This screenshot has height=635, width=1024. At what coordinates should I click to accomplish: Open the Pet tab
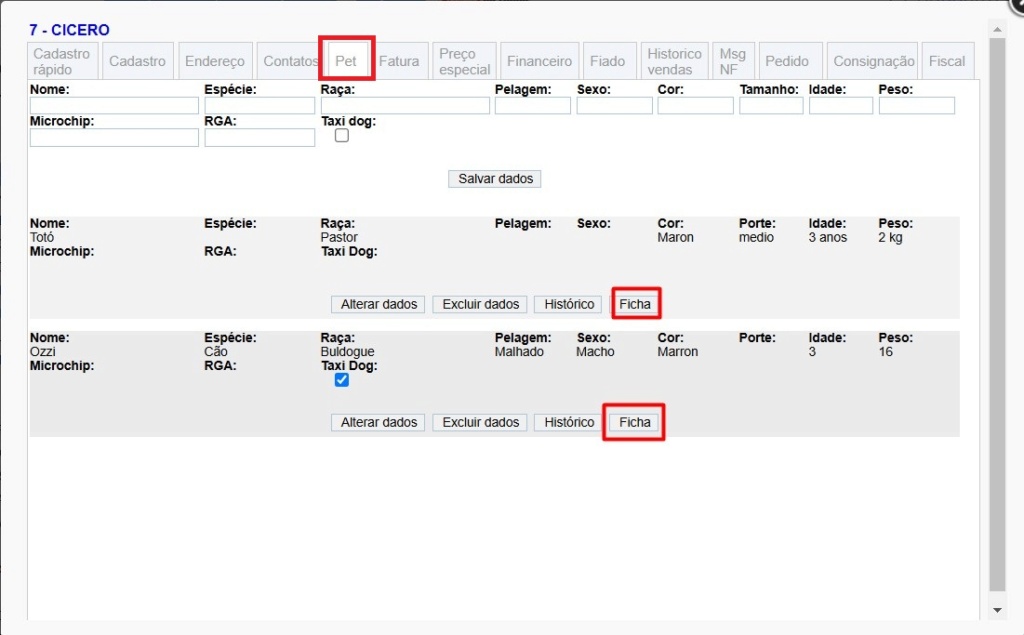[x=346, y=61]
